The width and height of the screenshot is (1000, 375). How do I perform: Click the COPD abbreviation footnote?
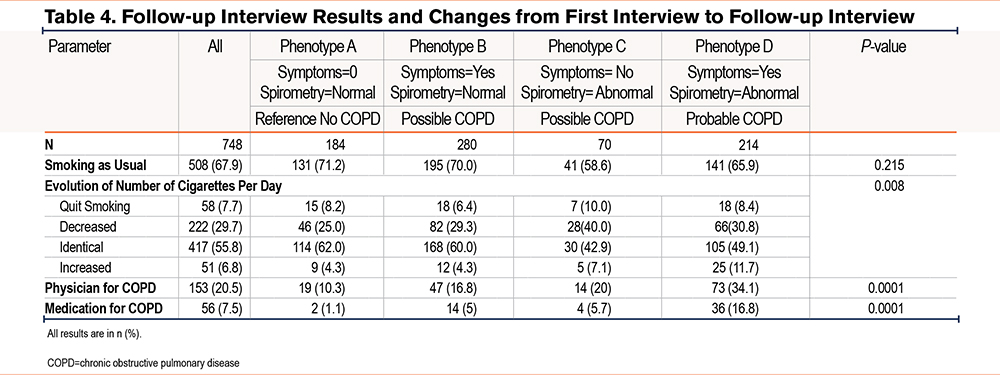(x=143, y=363)
